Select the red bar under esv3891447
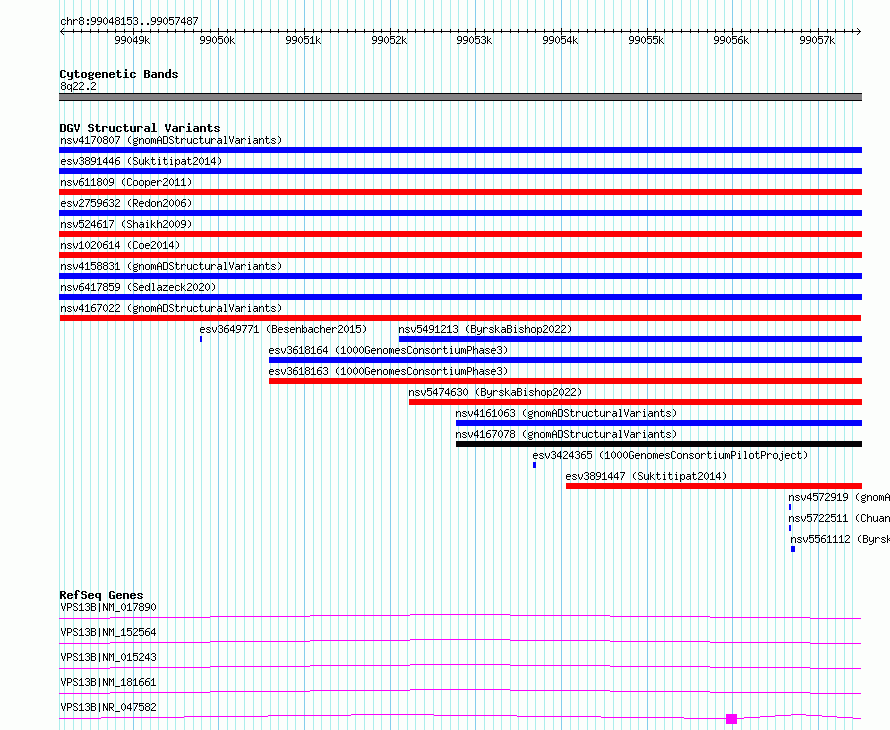 click(714, 486)
